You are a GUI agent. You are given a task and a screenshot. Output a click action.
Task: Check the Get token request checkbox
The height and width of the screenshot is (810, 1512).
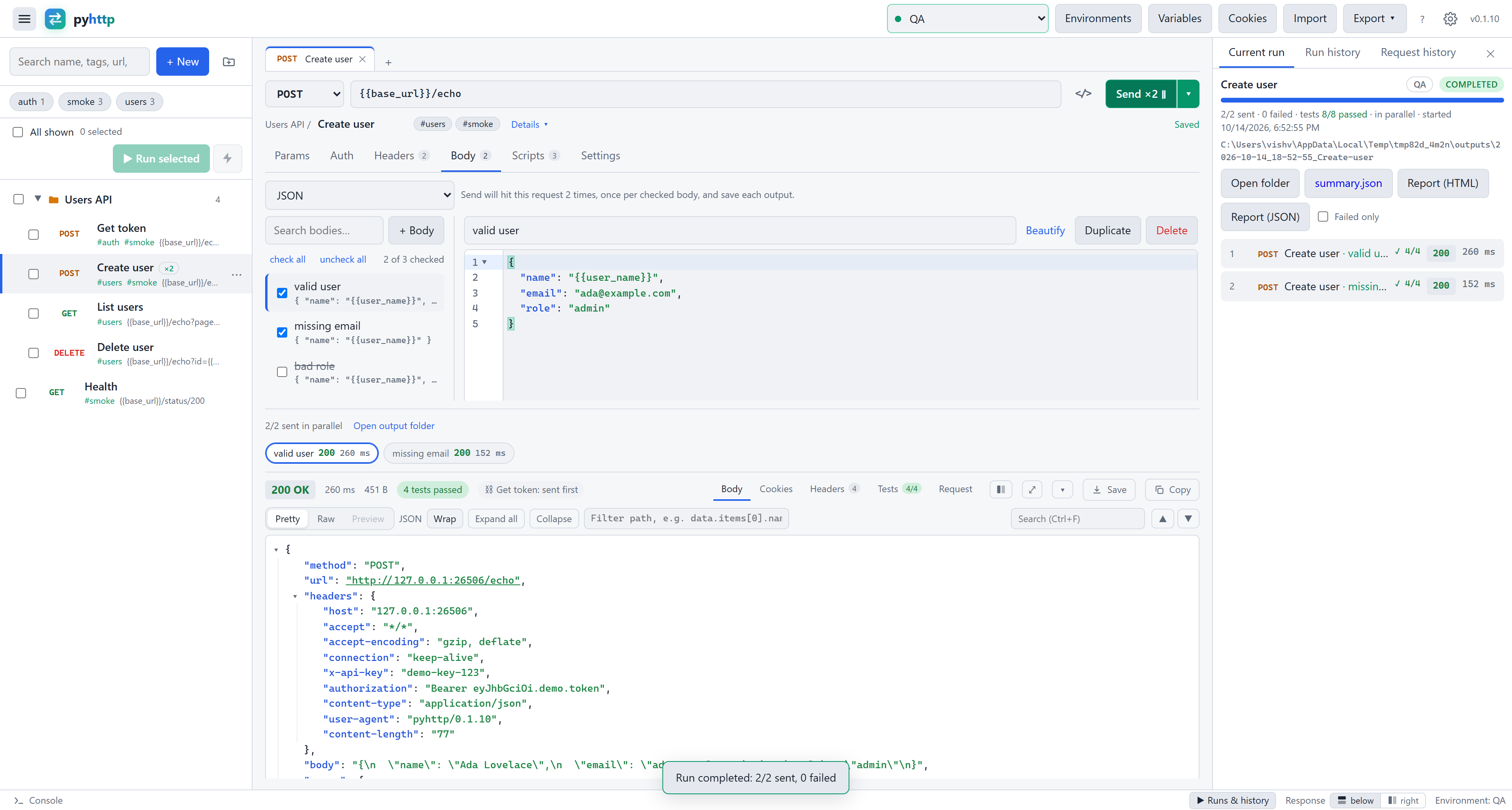tap(34, 235)
